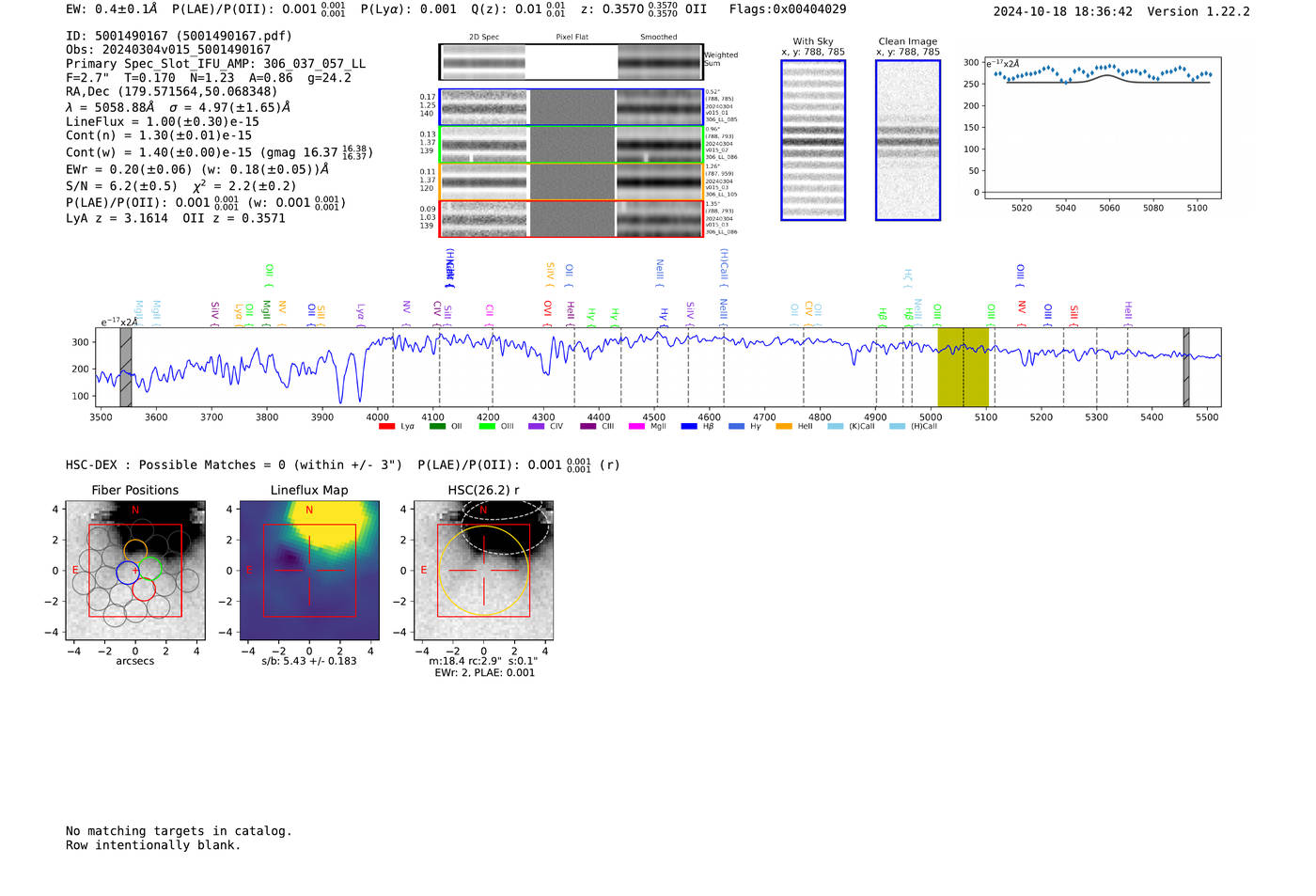Open the Lineflux Map panel
The width and height of the screenshot is (1316, 896).
309,571
